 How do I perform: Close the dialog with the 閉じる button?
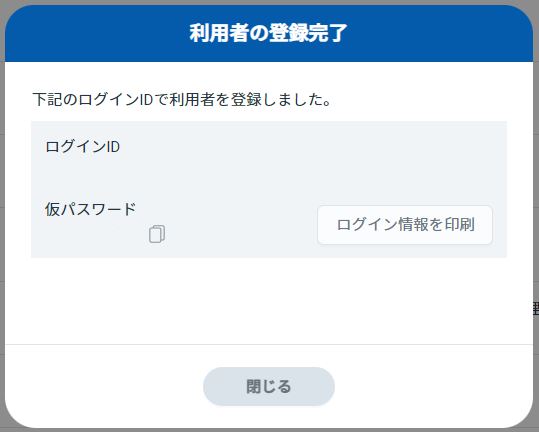pyautogui.click(x=269, y=386)
